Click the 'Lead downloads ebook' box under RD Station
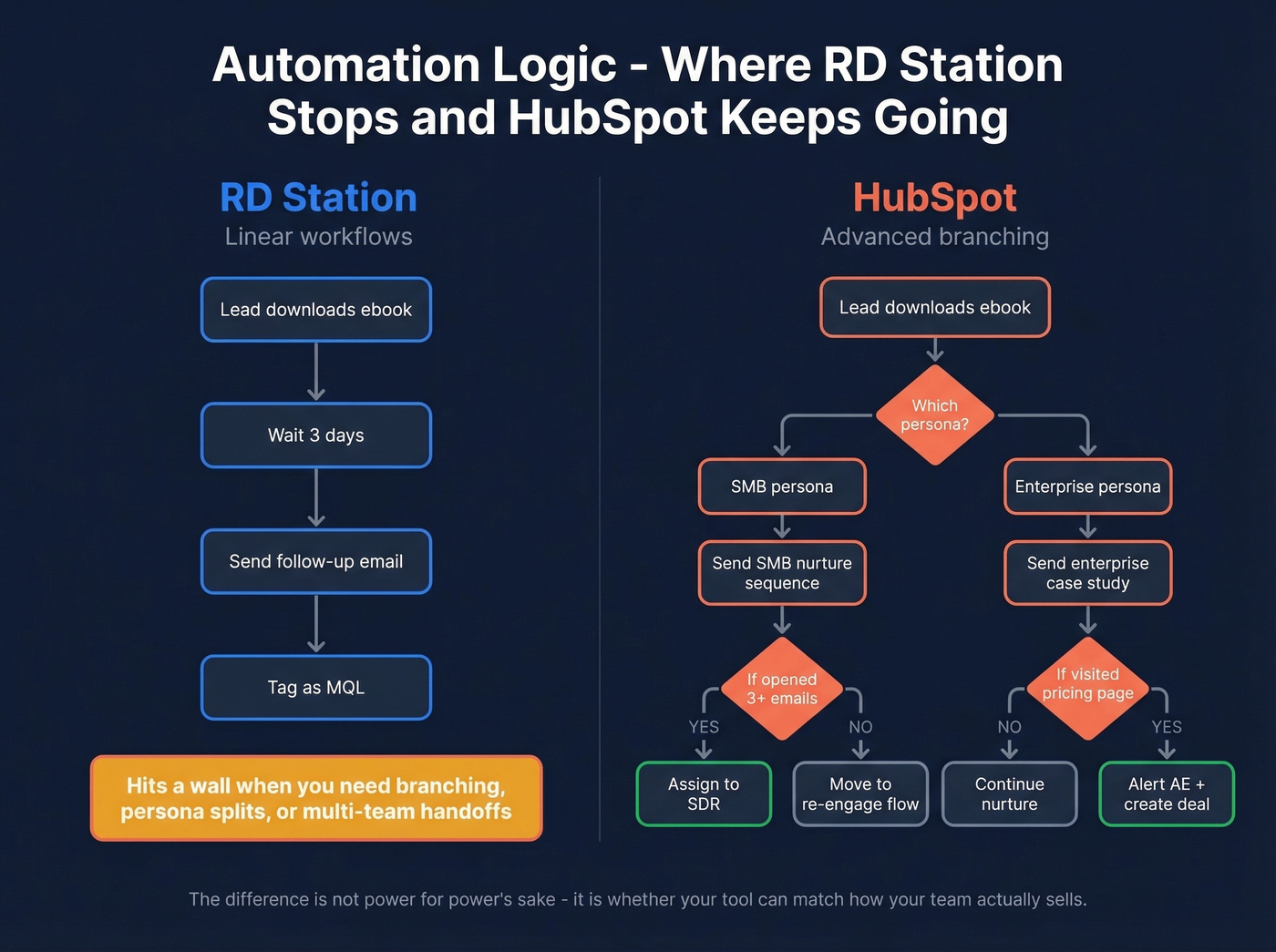Viewport: 1276px width, 952px height. click(x=315, y=310)
